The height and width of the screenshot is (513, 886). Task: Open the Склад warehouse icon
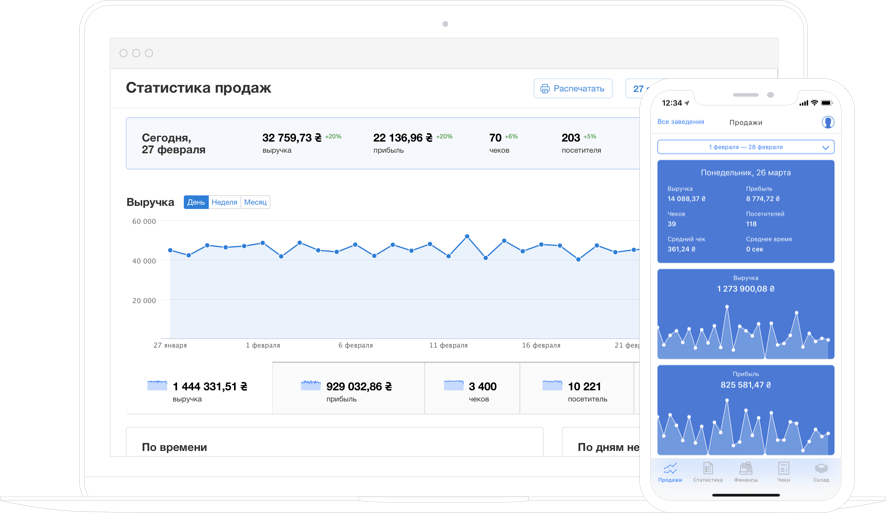point(821,468)
